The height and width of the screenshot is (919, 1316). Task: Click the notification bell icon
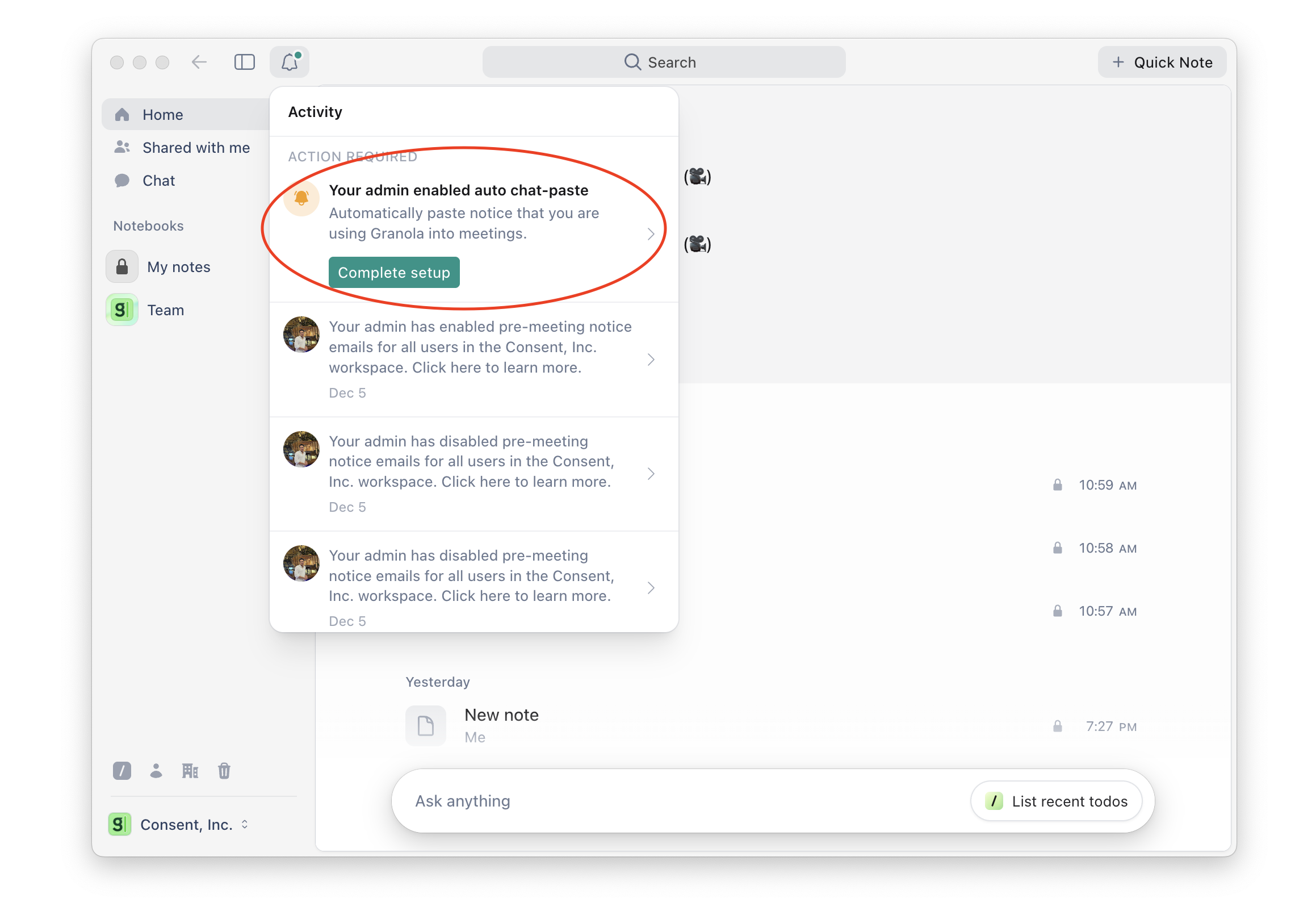click(290, 62)
